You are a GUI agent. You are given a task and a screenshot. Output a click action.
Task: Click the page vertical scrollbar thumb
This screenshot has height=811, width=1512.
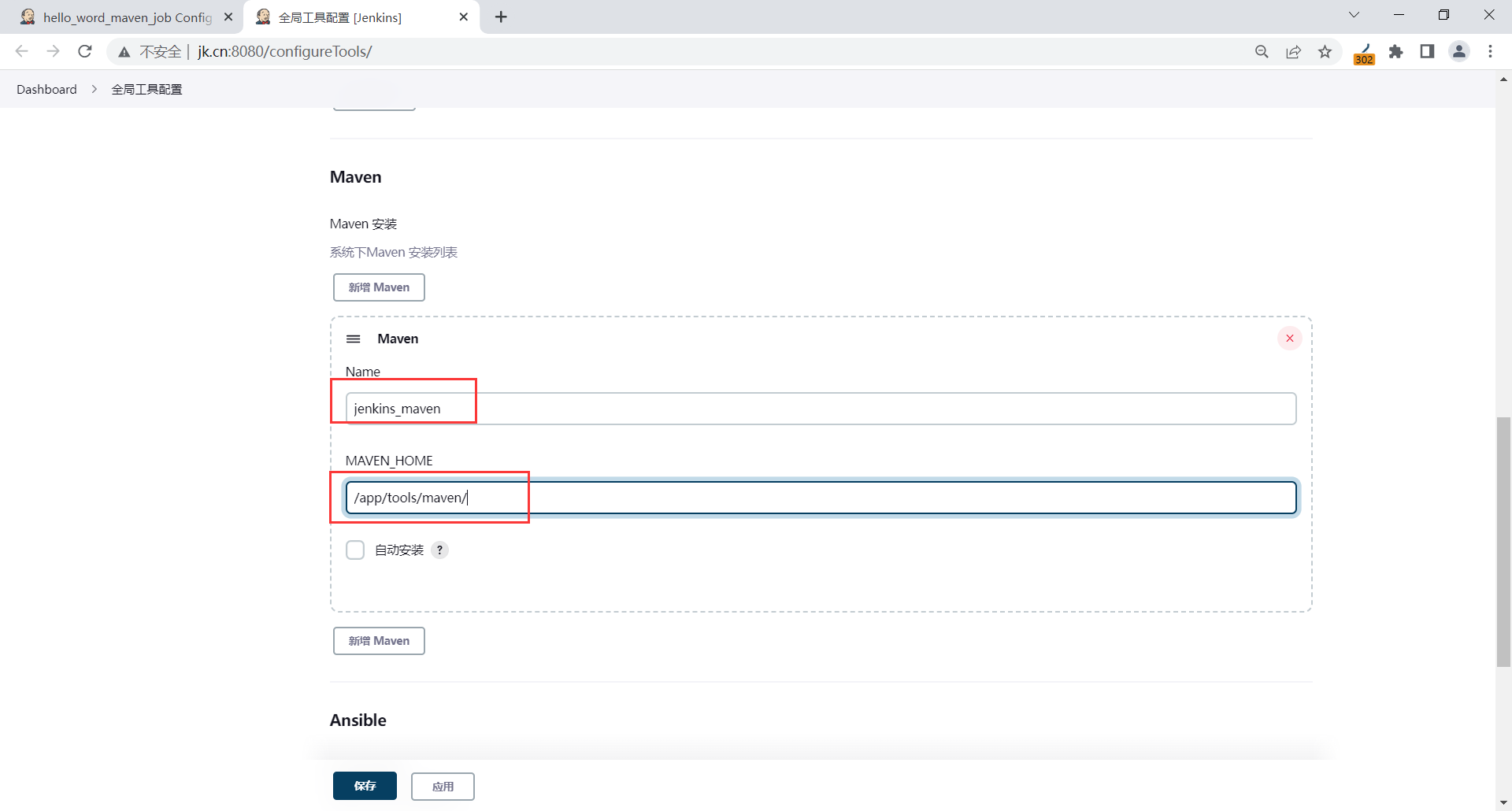pyautogui.click(x=1504, y=542)
